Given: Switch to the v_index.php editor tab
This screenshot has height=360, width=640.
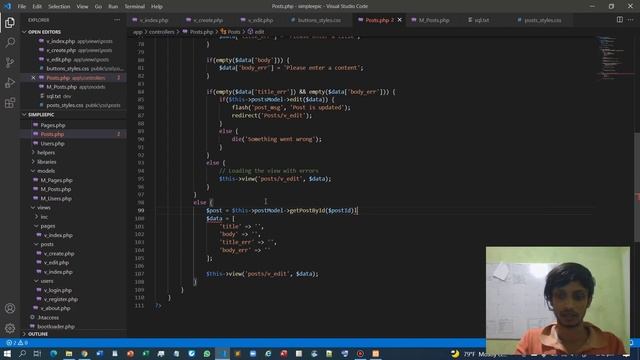Looking at the screenshot, I should [x=153, y=20].
